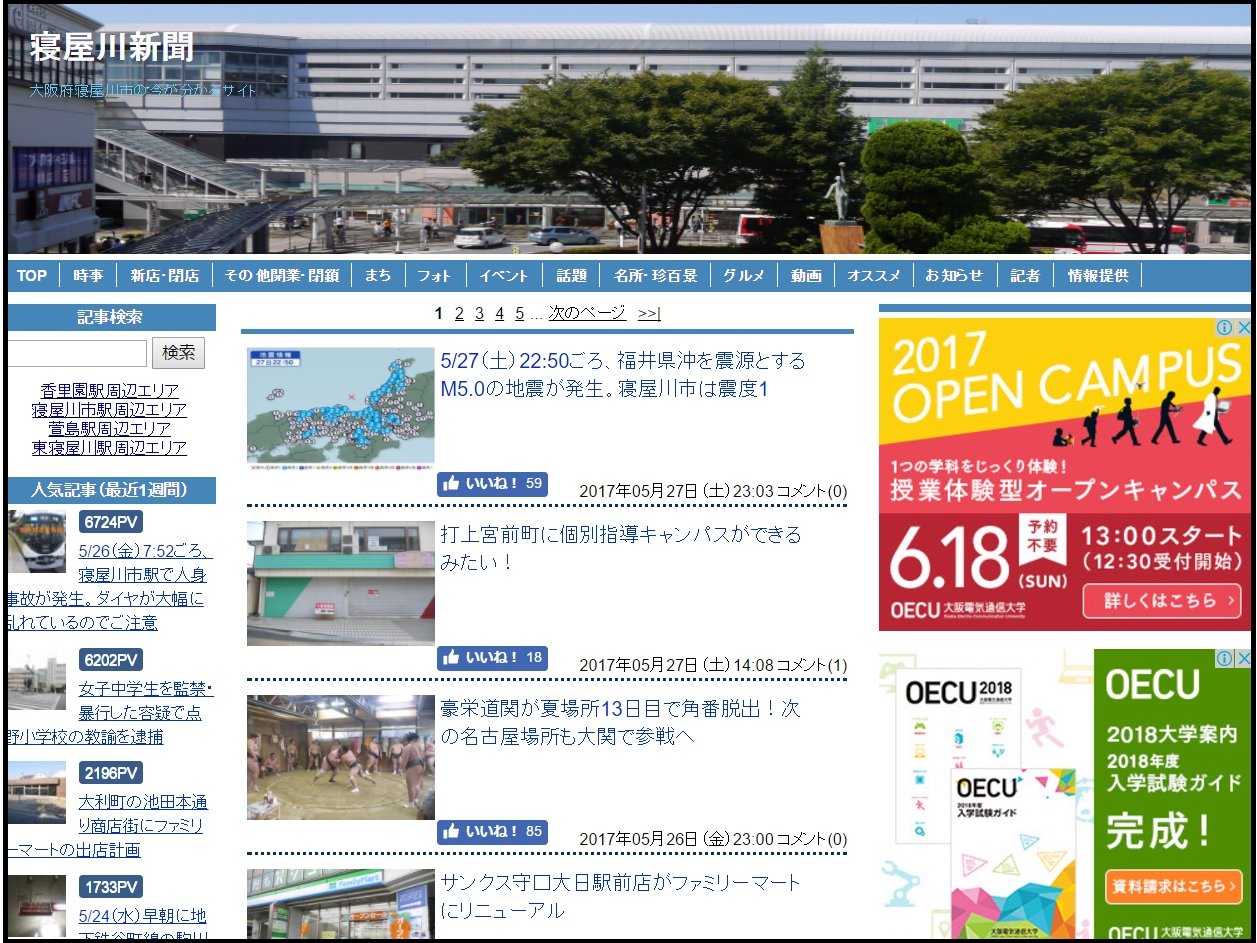1257x943 pixels.
Task: Open ad info icon on Open Campus ad
Action: pos(1224,327)
